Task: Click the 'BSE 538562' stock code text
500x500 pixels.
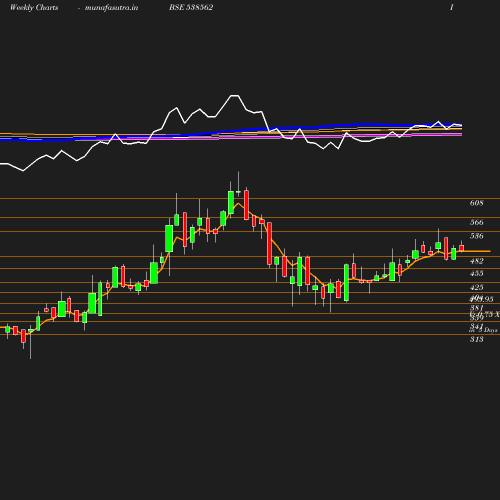Action: click(x=191, y=7)
